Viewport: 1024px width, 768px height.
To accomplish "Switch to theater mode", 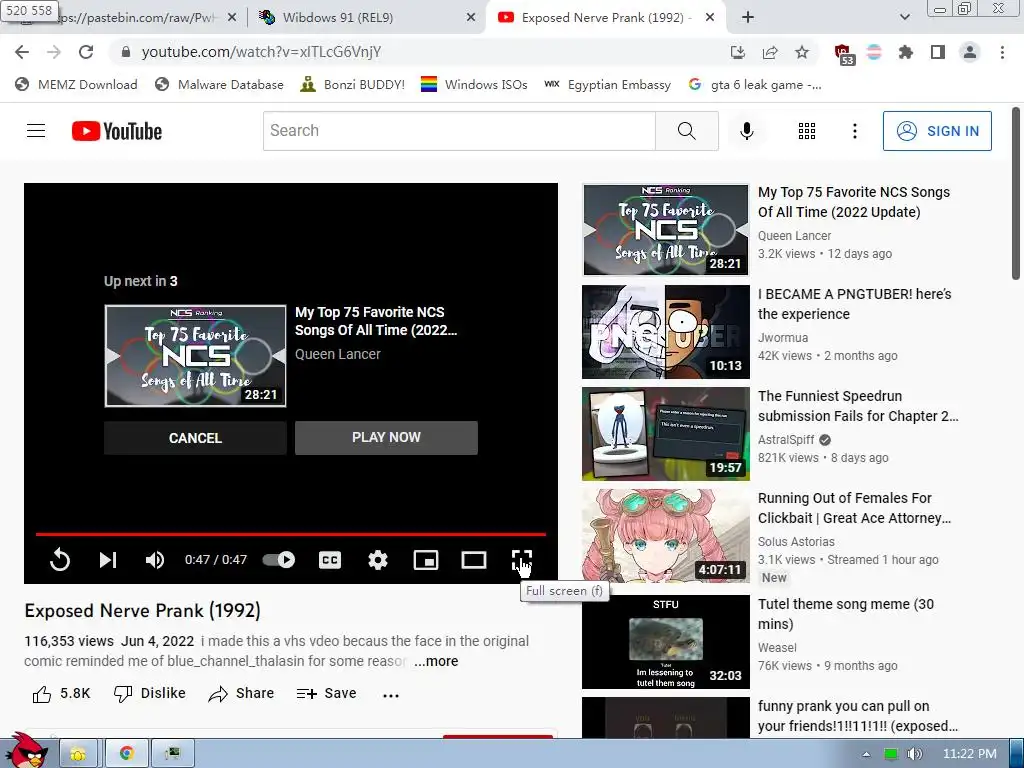I will click(x=473, y=560).
